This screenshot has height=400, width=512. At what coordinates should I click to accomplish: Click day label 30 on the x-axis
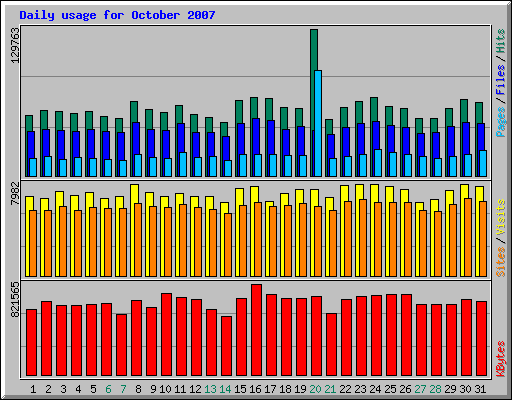point(465,389)
